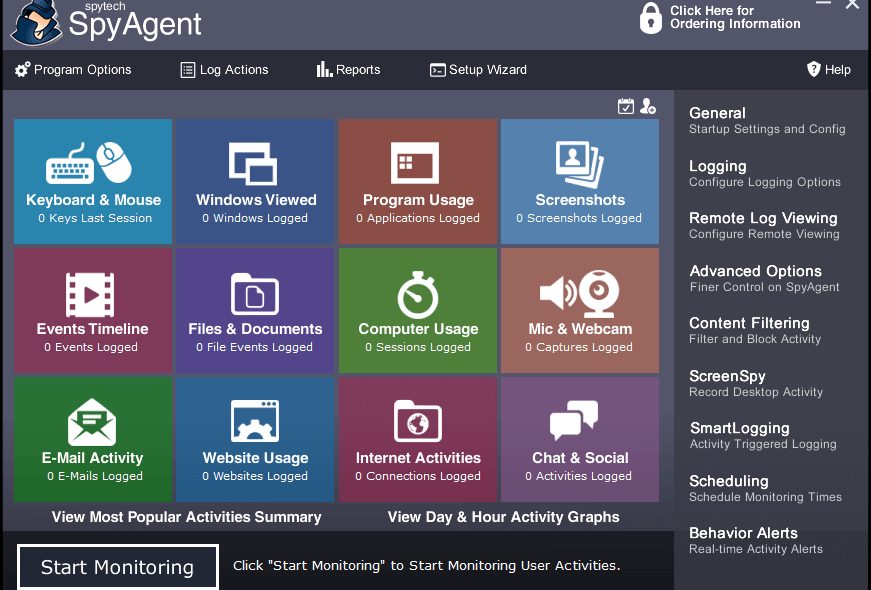Click Here for Ordering Information link
The height and width of the screenshot is (590, 871).
click(735, 17)
